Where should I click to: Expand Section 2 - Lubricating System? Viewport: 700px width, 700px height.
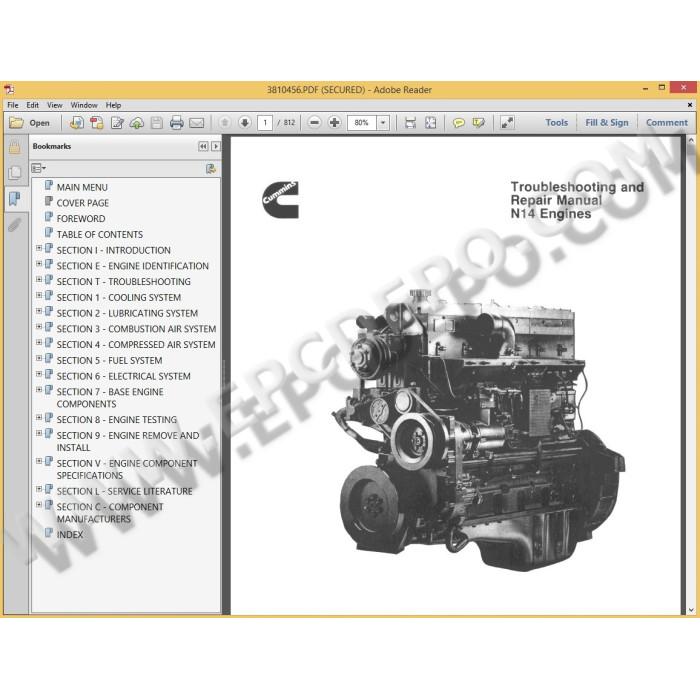pyautogui.click(x=39, y=311)
